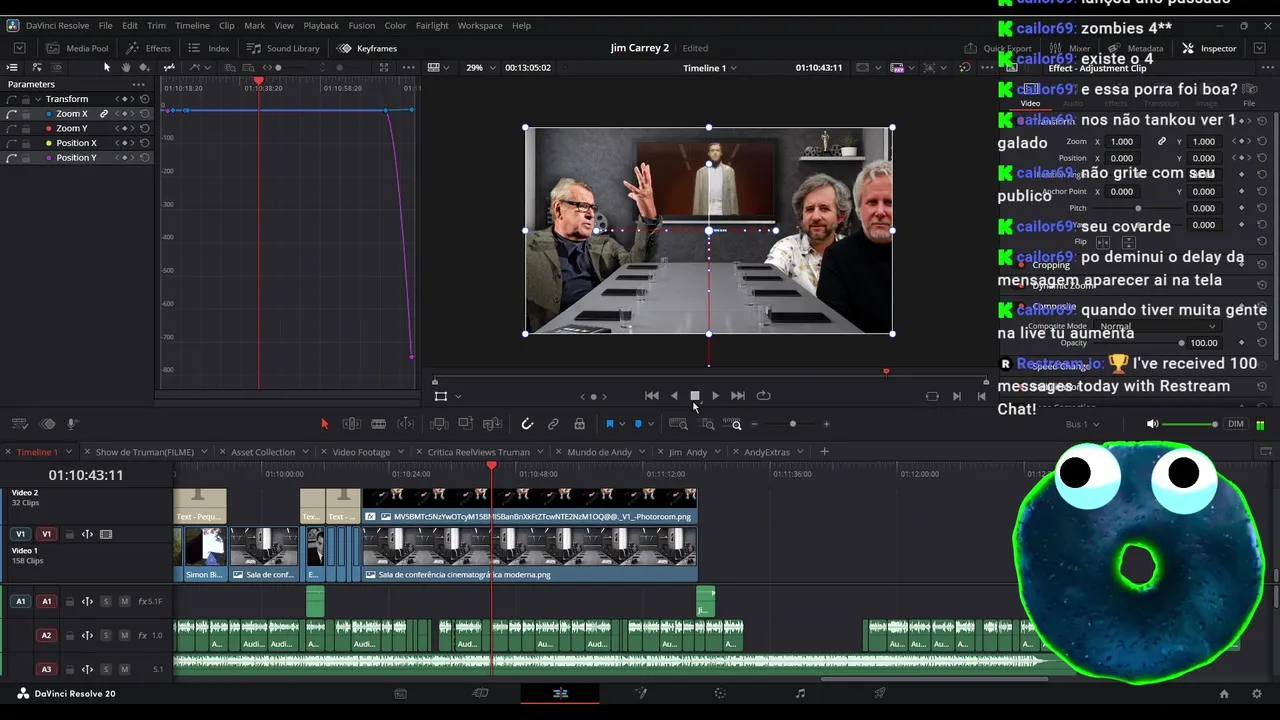Click the viewer timecode 01:10:43:11 field
Viewport: 1280px width, 720px height.
click(819, 68)
